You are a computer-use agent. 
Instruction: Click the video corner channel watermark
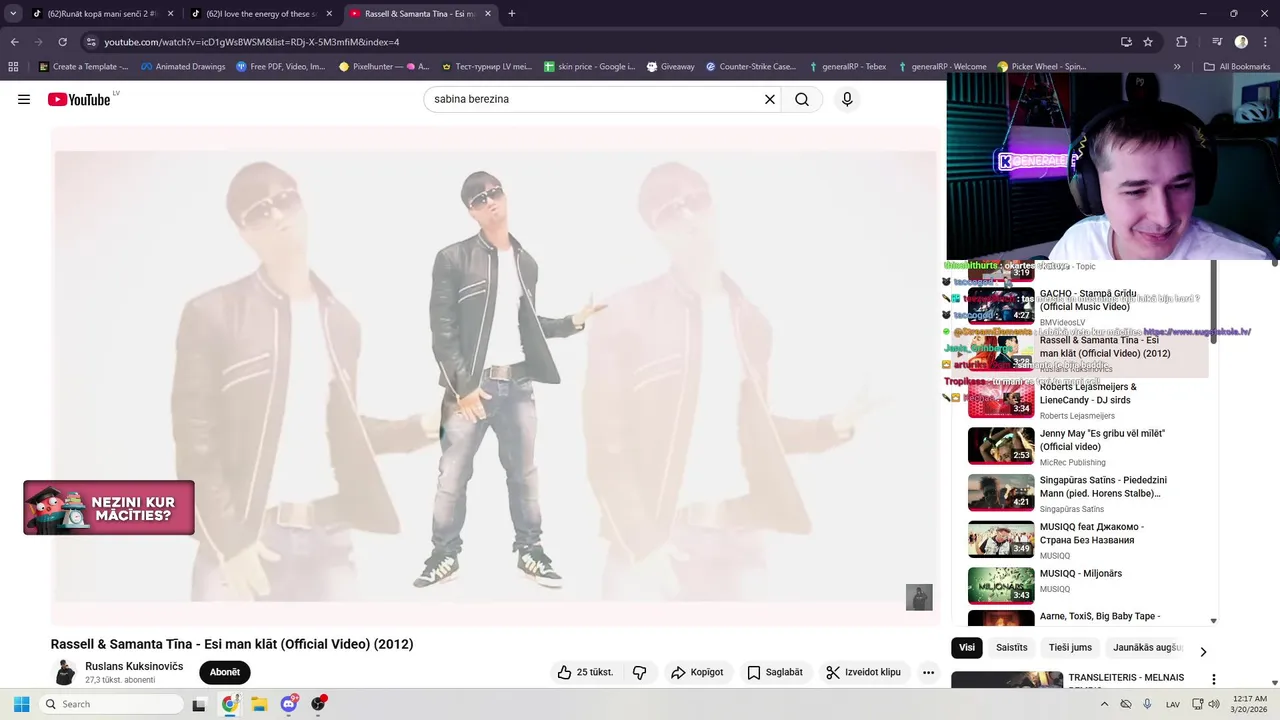[919, 597]
